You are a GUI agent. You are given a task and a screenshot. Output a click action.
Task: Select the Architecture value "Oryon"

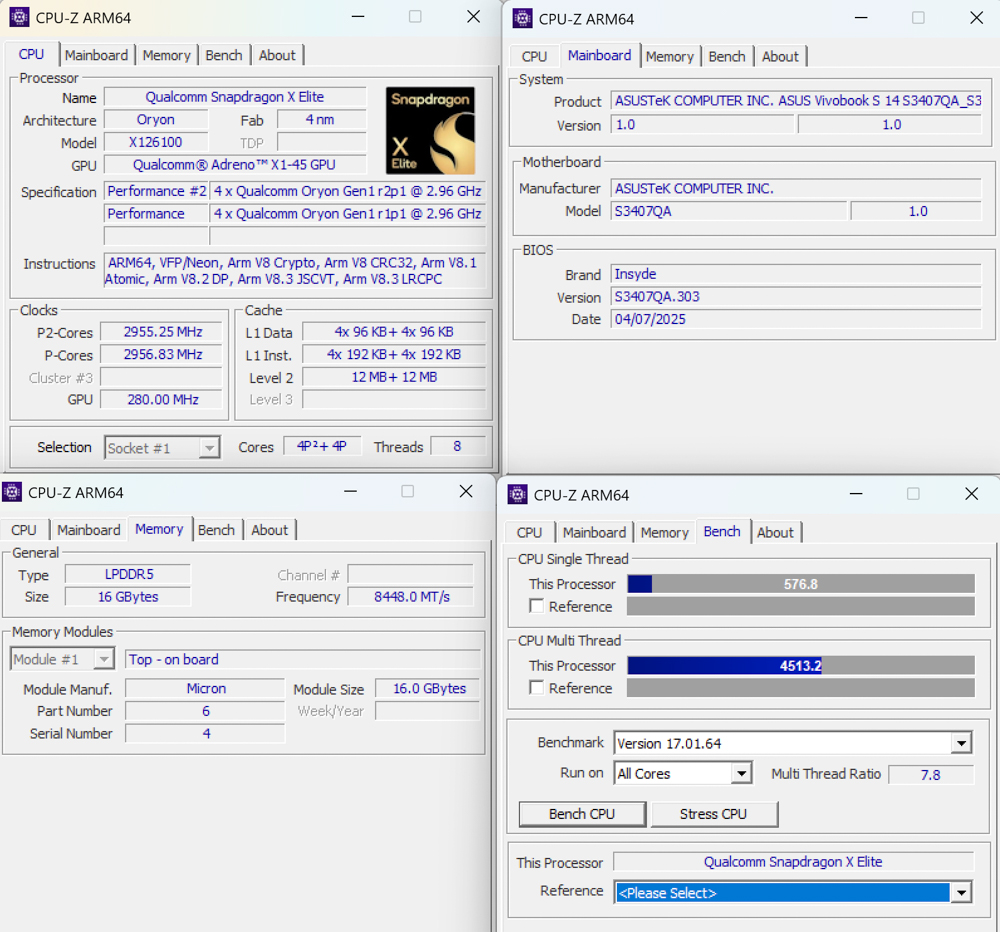[156, 120]
